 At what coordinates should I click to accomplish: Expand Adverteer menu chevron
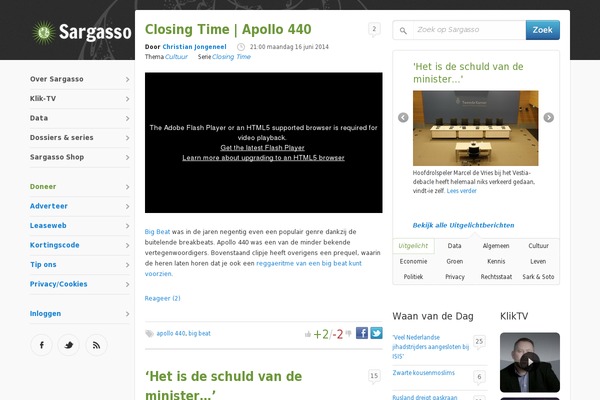pos(127,206)
